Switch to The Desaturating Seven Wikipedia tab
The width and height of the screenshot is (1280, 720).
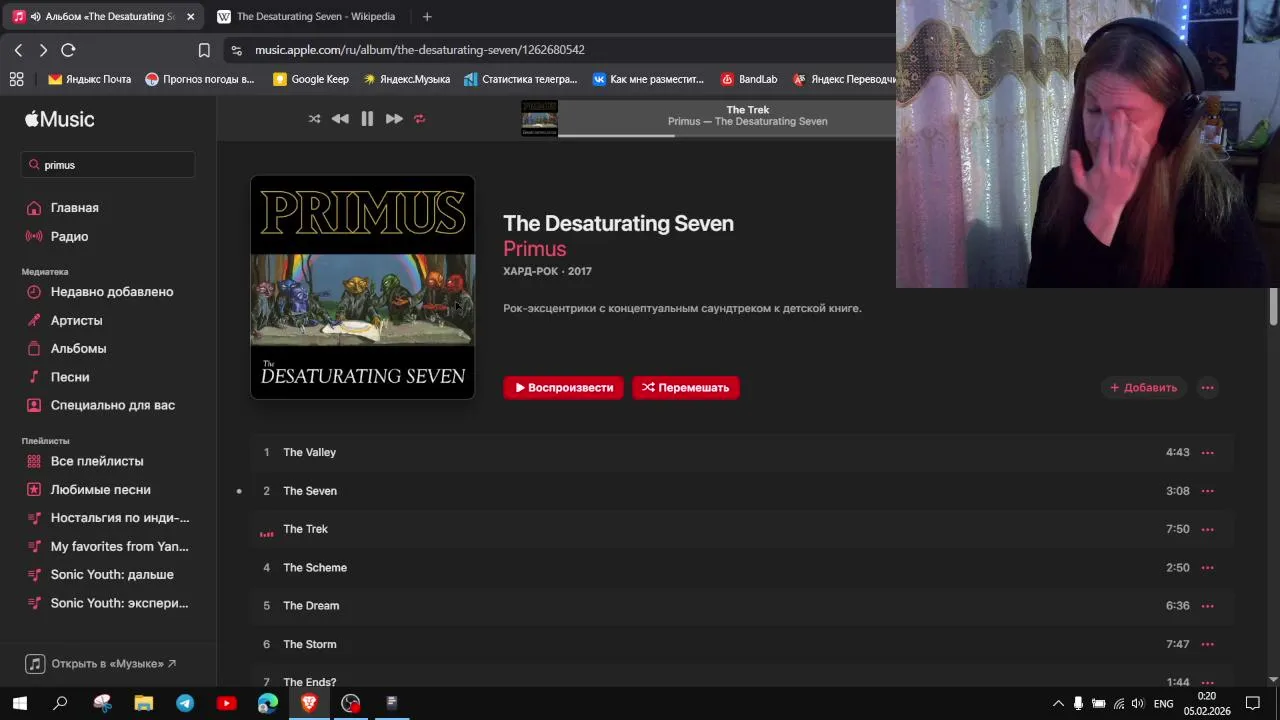click(x=307, y=16)
